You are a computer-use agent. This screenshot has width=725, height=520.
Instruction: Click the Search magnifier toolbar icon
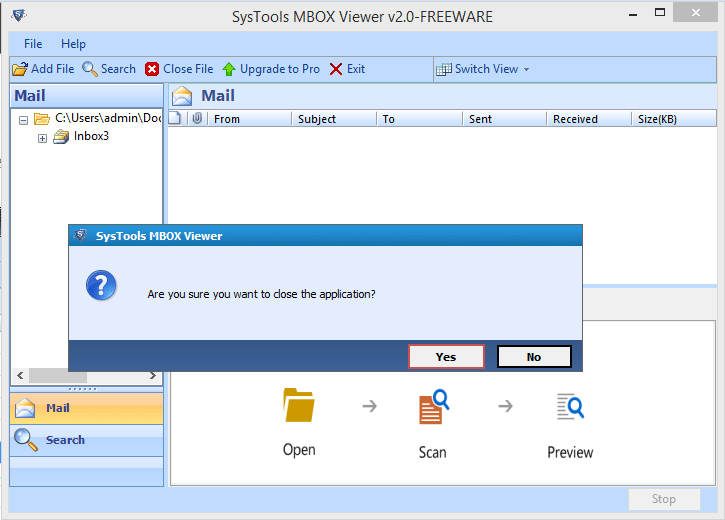tap(90, 69)
